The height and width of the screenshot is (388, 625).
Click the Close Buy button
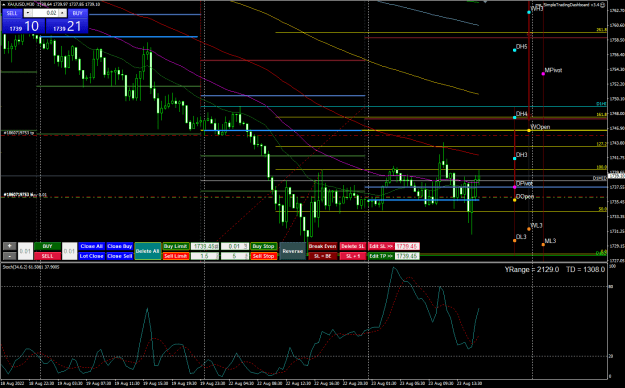point(120,246)
